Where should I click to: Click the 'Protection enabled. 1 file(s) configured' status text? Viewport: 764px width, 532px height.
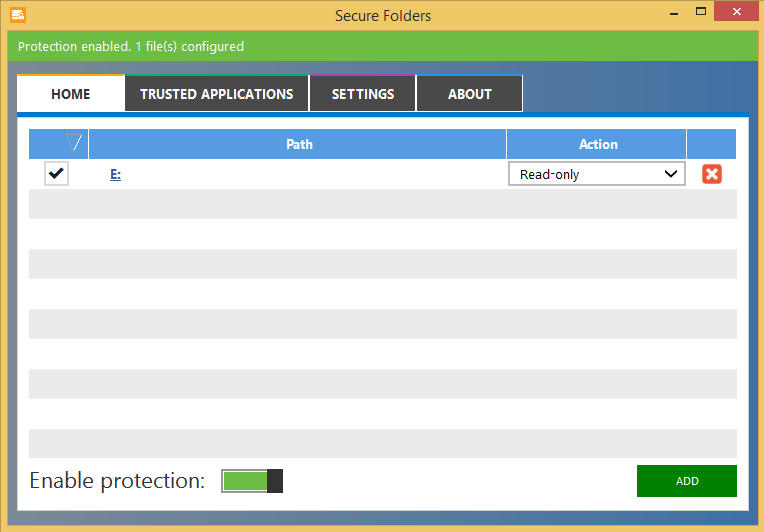[131, 47]
